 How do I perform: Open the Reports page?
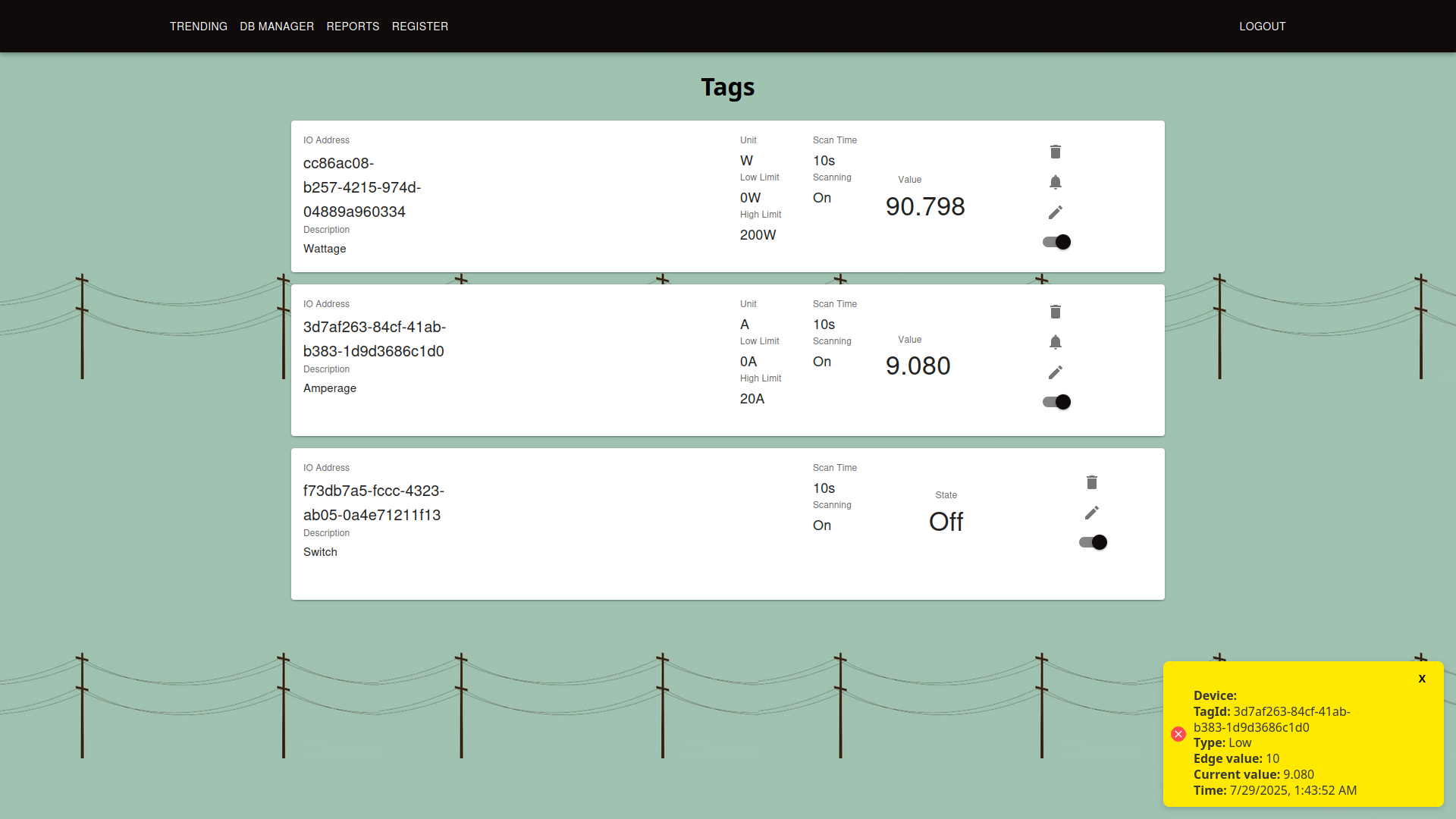coord(353,27)
